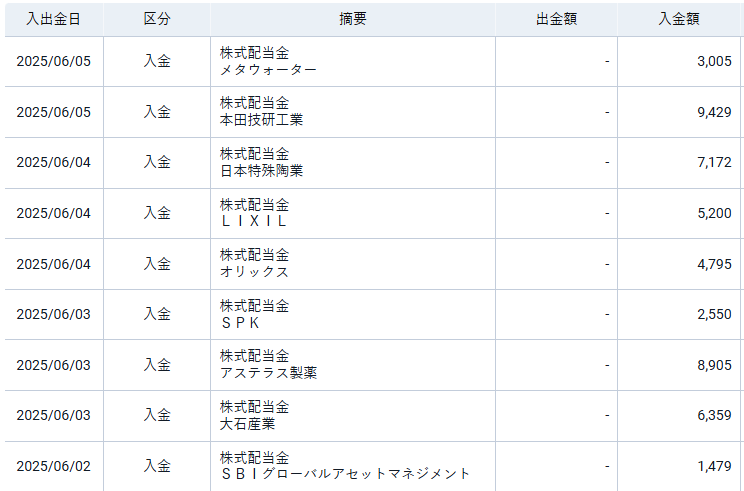Click the 入出金日 column header
This screenshot has height=491, width=744.
click(54, 19)
